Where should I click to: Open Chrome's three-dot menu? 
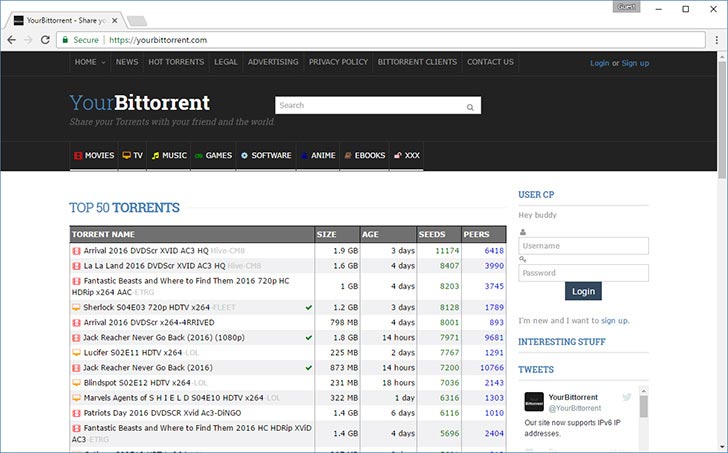tap(717, 40)
